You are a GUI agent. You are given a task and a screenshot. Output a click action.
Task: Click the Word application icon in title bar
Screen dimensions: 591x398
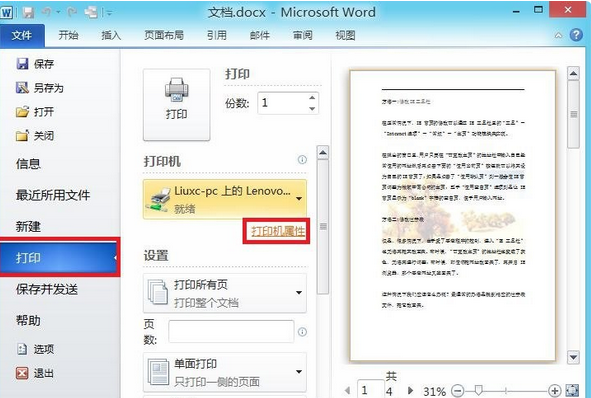click(7, 13)
